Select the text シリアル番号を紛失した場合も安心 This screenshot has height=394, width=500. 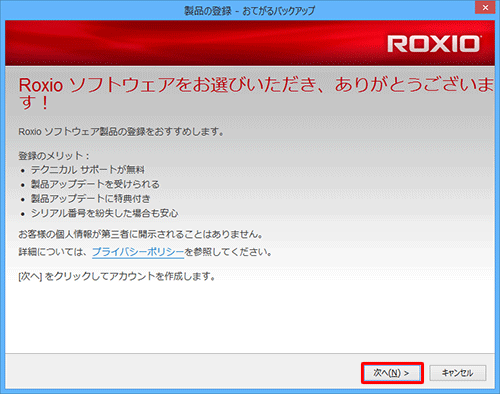pos(105,213)
